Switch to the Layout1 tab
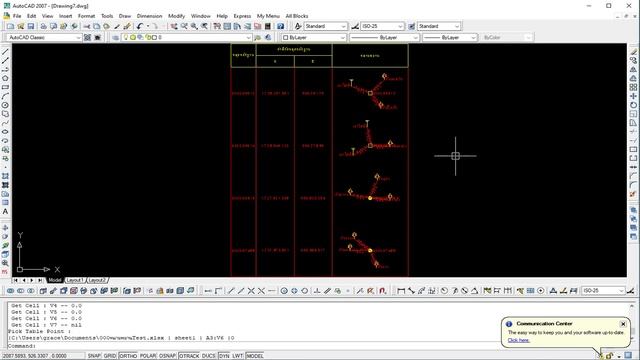 pyautogui.click(x=75, y=280)
